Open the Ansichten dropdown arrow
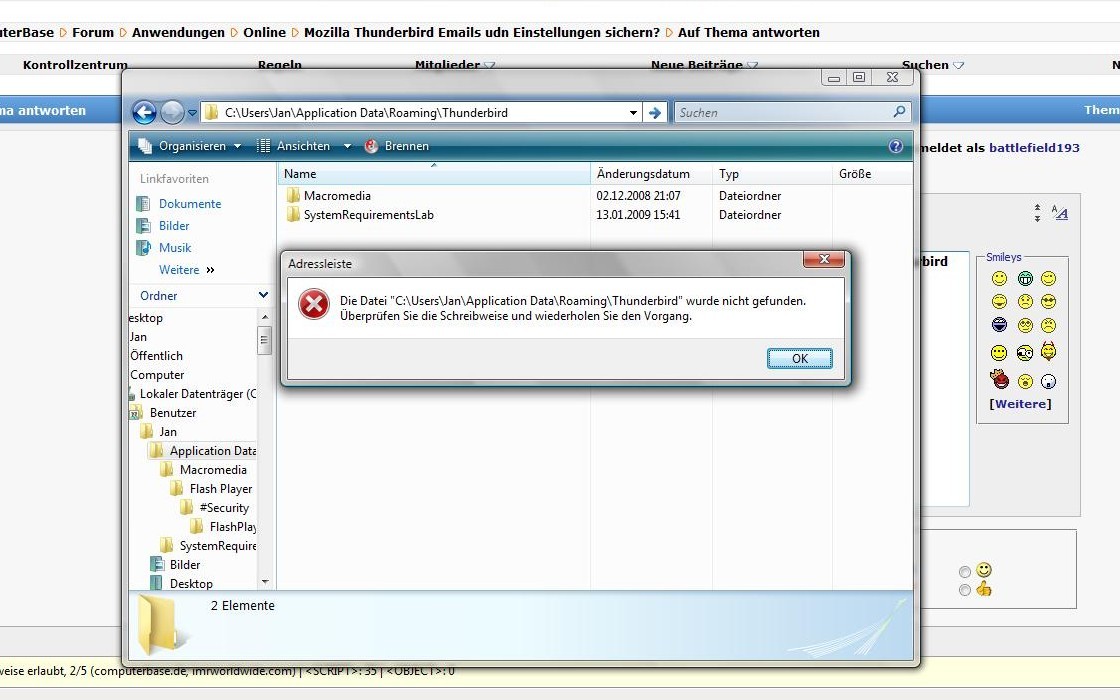The height and width of the screenshot is (700, 1120). click(347, 146)
